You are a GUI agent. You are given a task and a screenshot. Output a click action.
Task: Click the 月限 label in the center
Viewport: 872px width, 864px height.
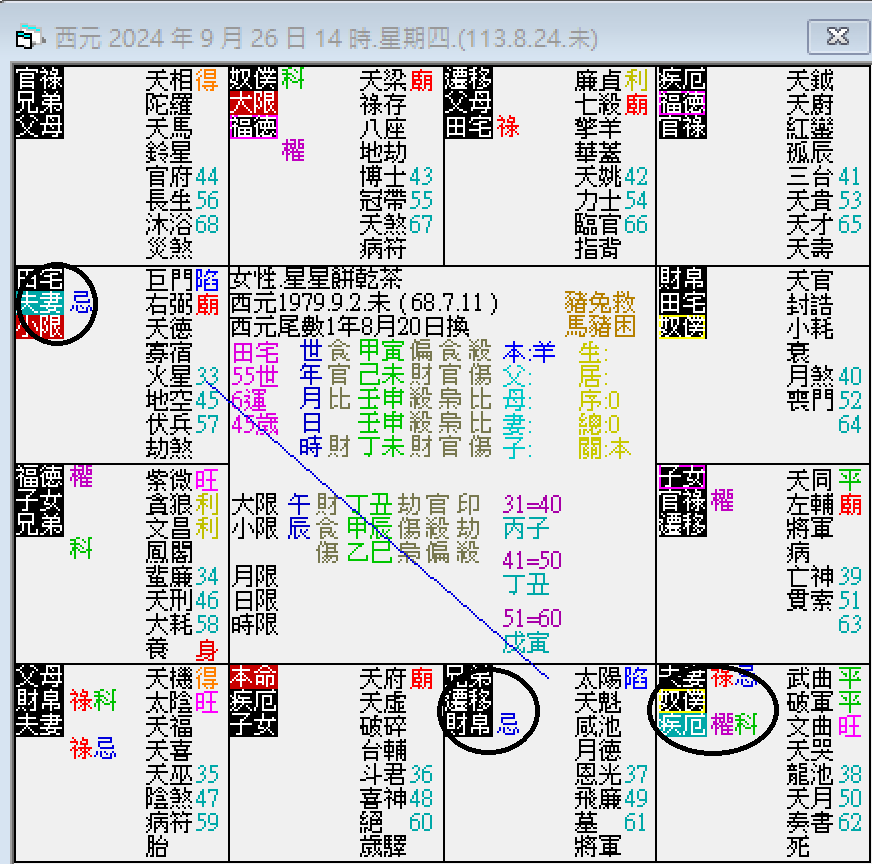(254, 576)
